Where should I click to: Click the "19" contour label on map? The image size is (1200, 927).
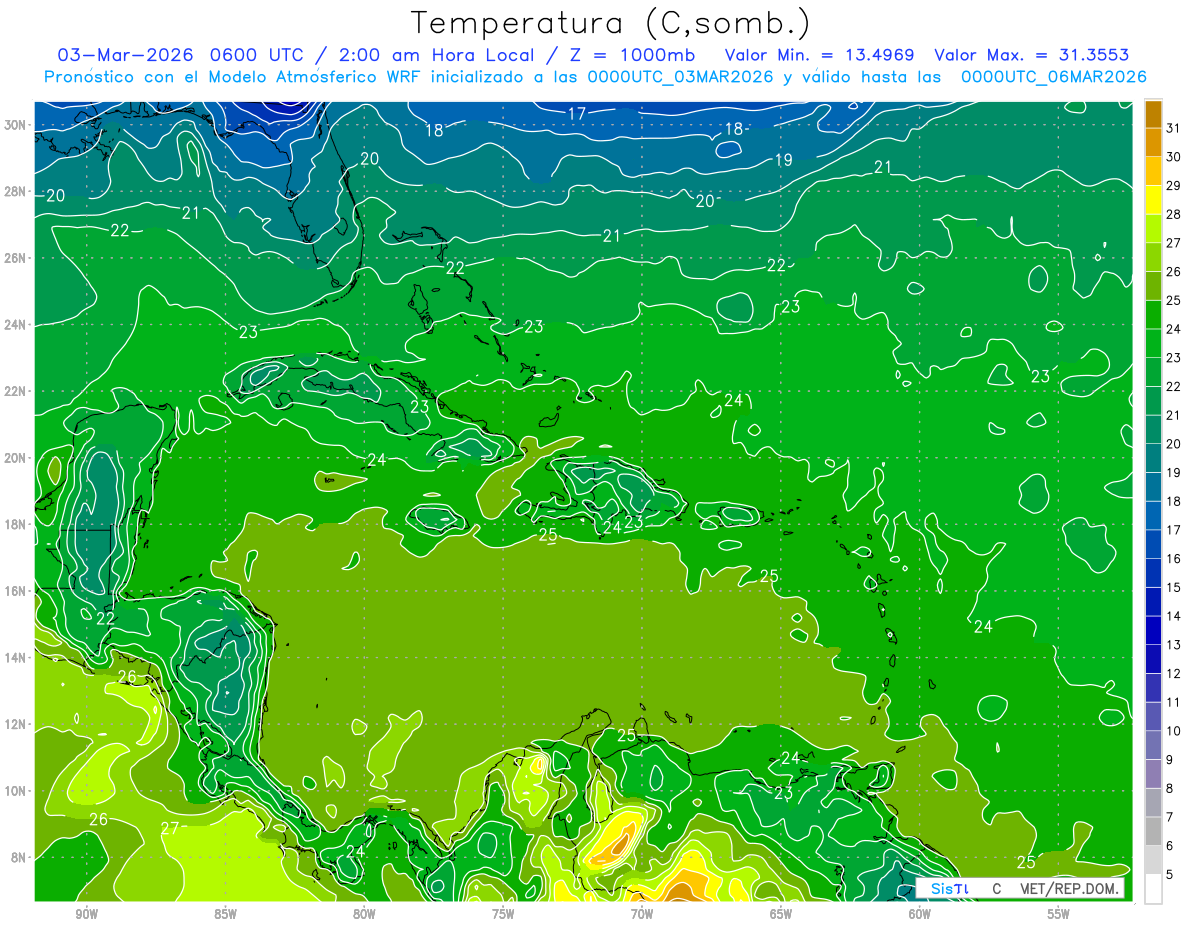(x=784, y=160)
